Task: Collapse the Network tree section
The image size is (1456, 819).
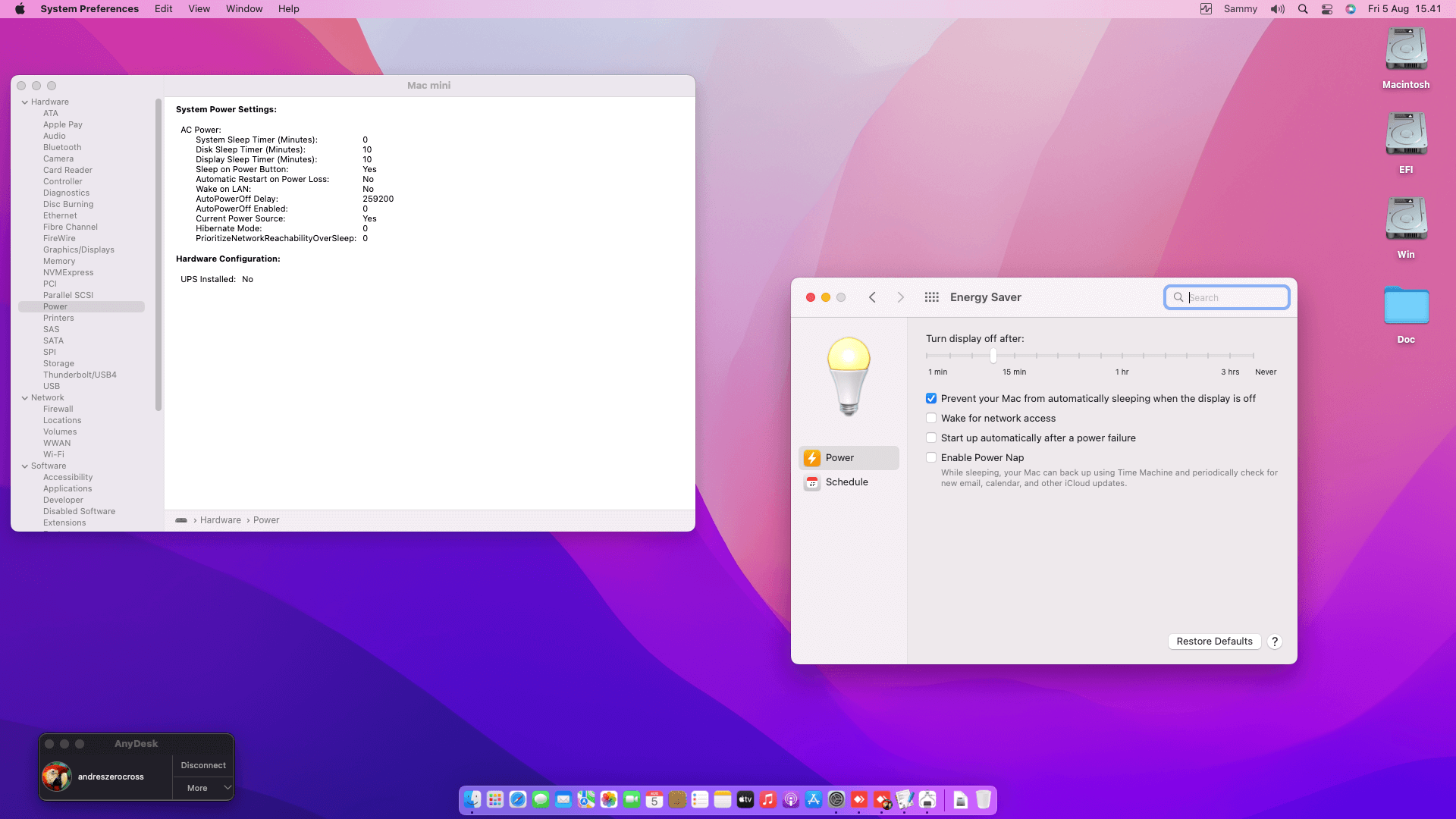Action: point(25,398)
